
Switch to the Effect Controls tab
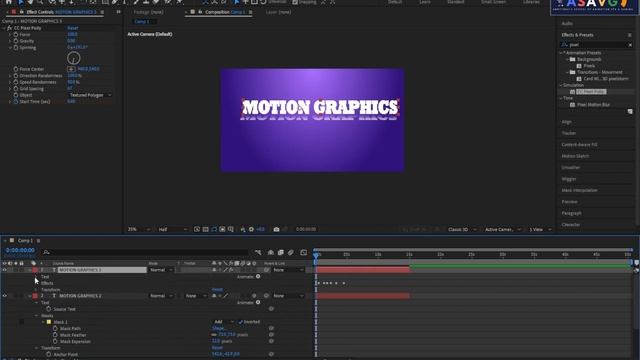point(61,12)
